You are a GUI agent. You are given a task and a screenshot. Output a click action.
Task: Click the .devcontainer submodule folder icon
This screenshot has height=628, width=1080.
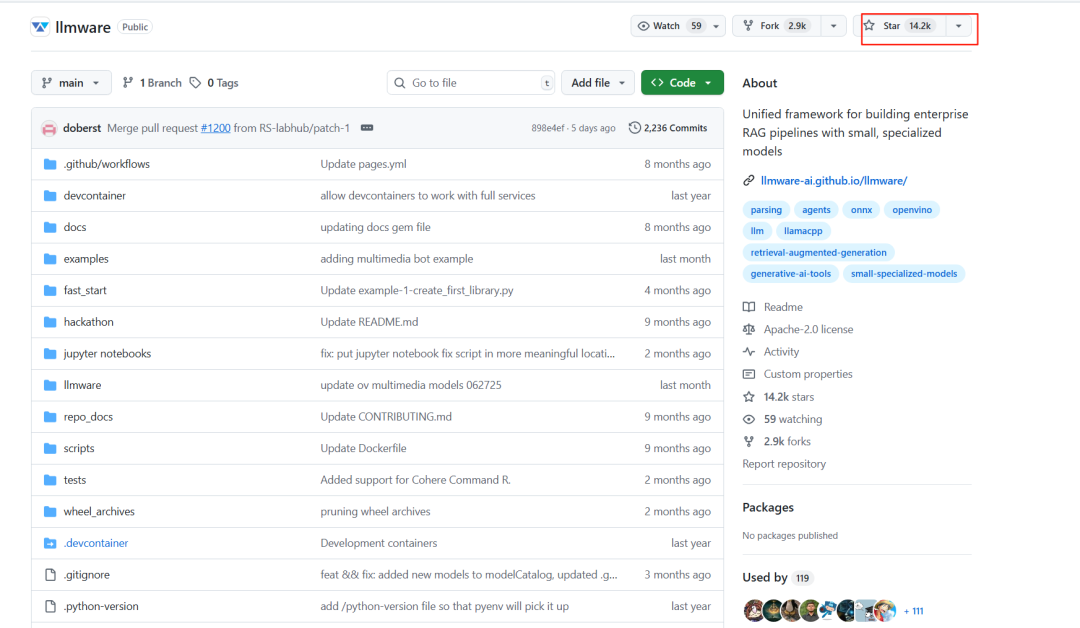[x=50, y=543]
